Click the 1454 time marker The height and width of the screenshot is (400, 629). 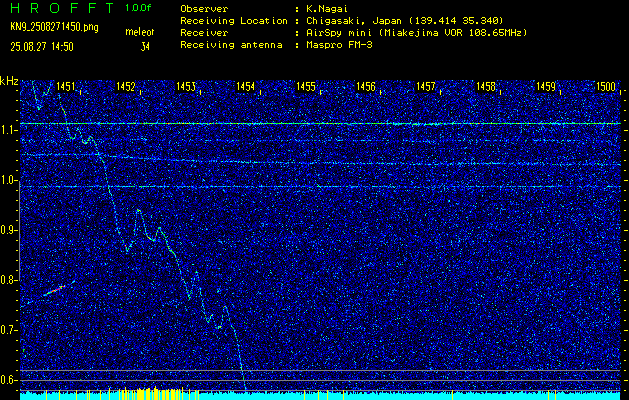245,86
